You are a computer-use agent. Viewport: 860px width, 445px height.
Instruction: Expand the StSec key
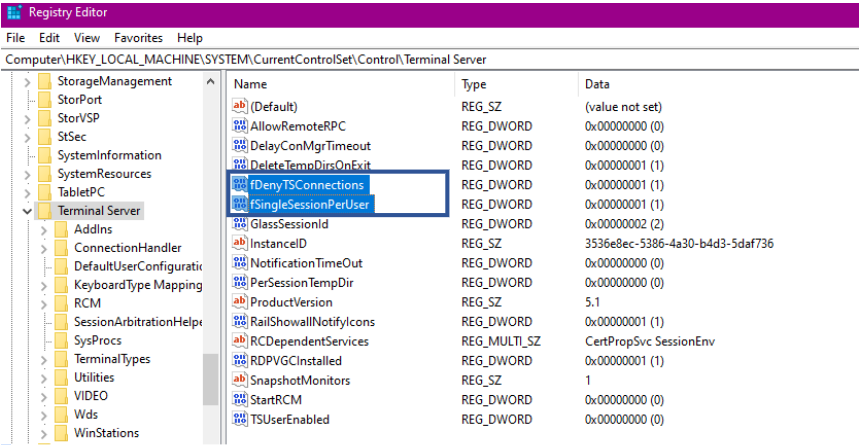coord(27,137)
